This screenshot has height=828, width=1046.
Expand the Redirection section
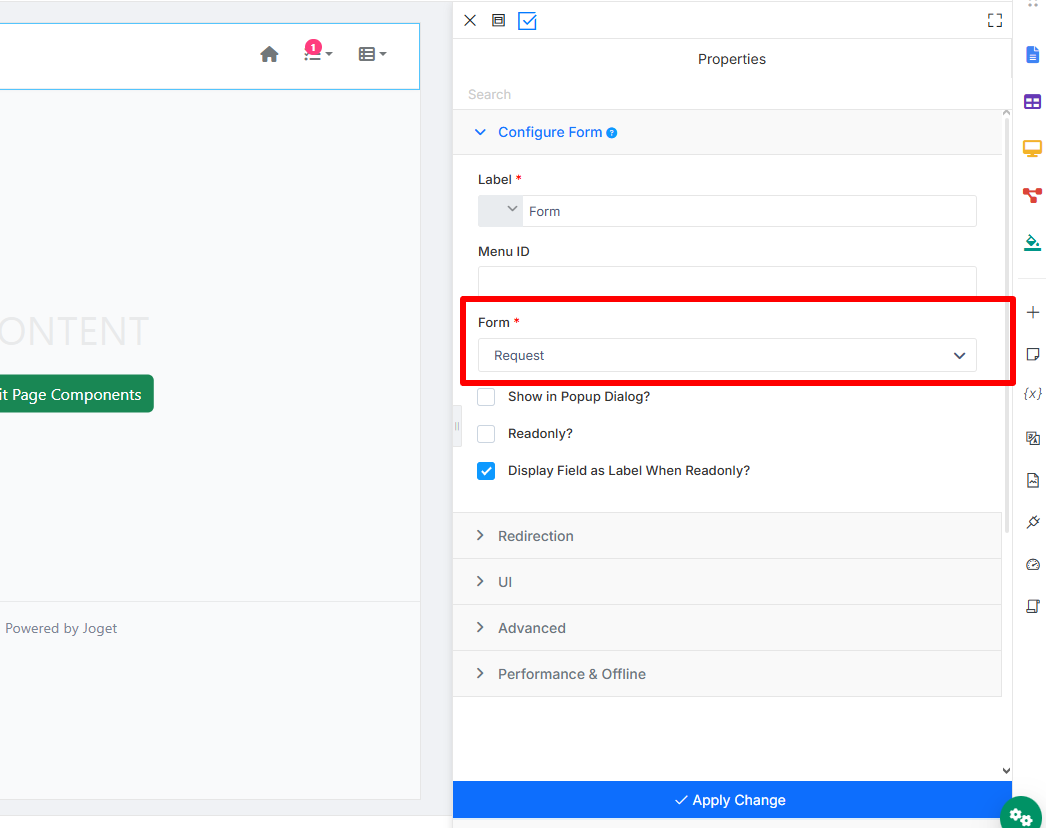(x=726, y=536)
